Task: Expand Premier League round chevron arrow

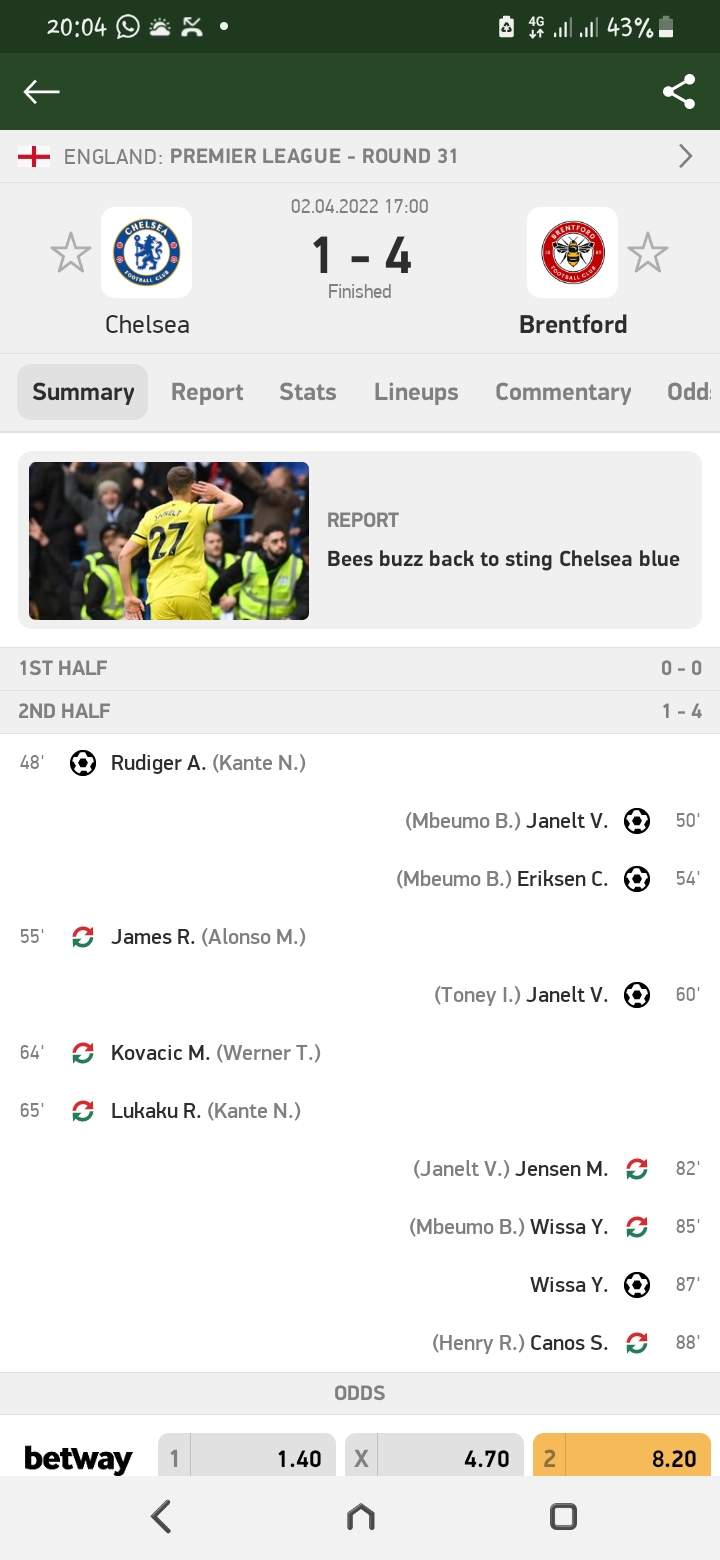Action: [x=685, y=156]
